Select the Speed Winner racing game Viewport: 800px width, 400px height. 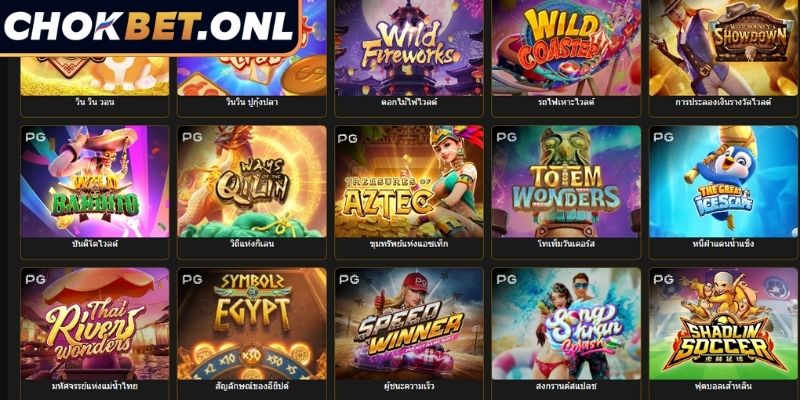coord(409,324)
